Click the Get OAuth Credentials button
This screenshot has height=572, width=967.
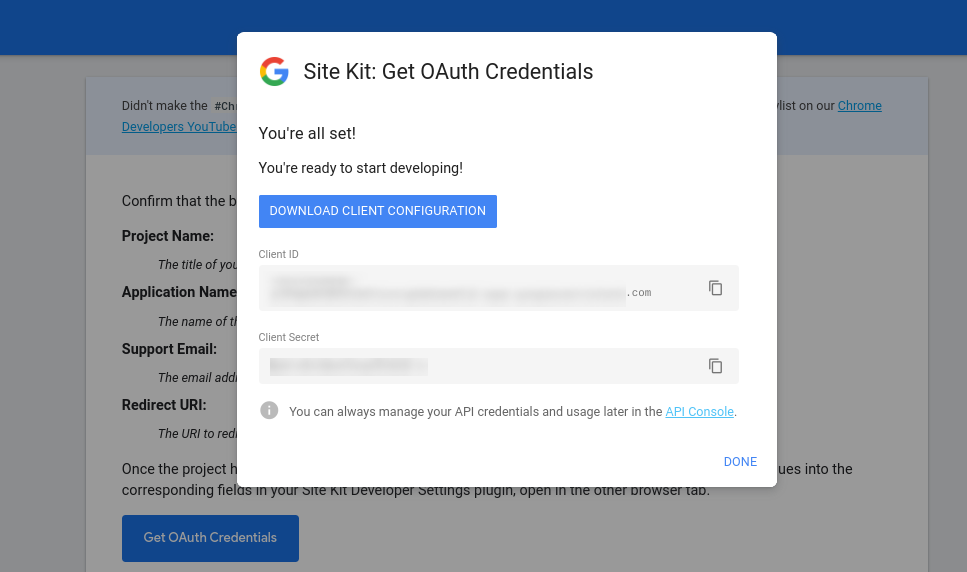coord(210,538)
